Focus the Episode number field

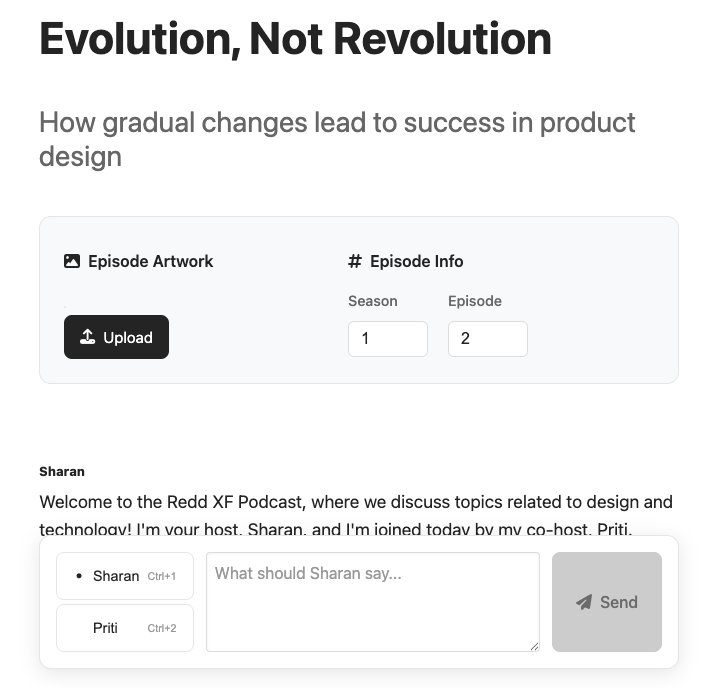coord(487,339)
